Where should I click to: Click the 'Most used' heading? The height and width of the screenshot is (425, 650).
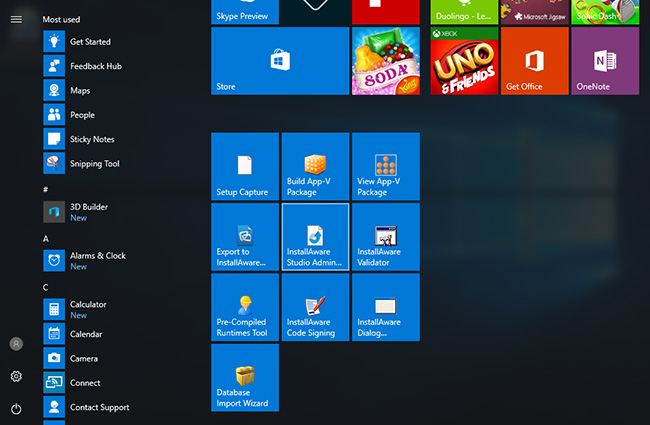(x=61, y=19)
